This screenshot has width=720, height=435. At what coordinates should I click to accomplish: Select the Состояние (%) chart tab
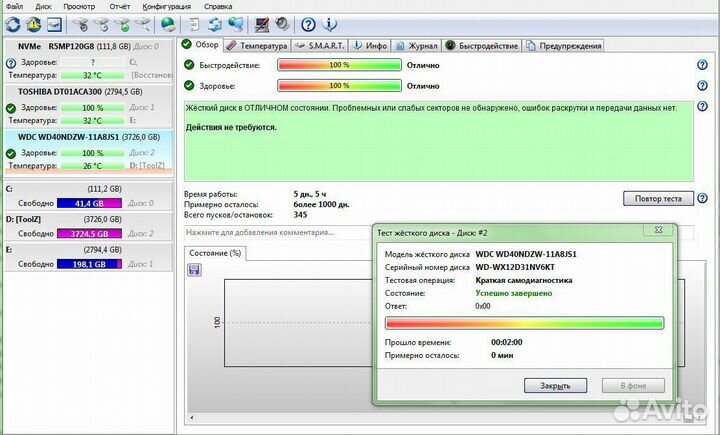[x=215, y=253]
